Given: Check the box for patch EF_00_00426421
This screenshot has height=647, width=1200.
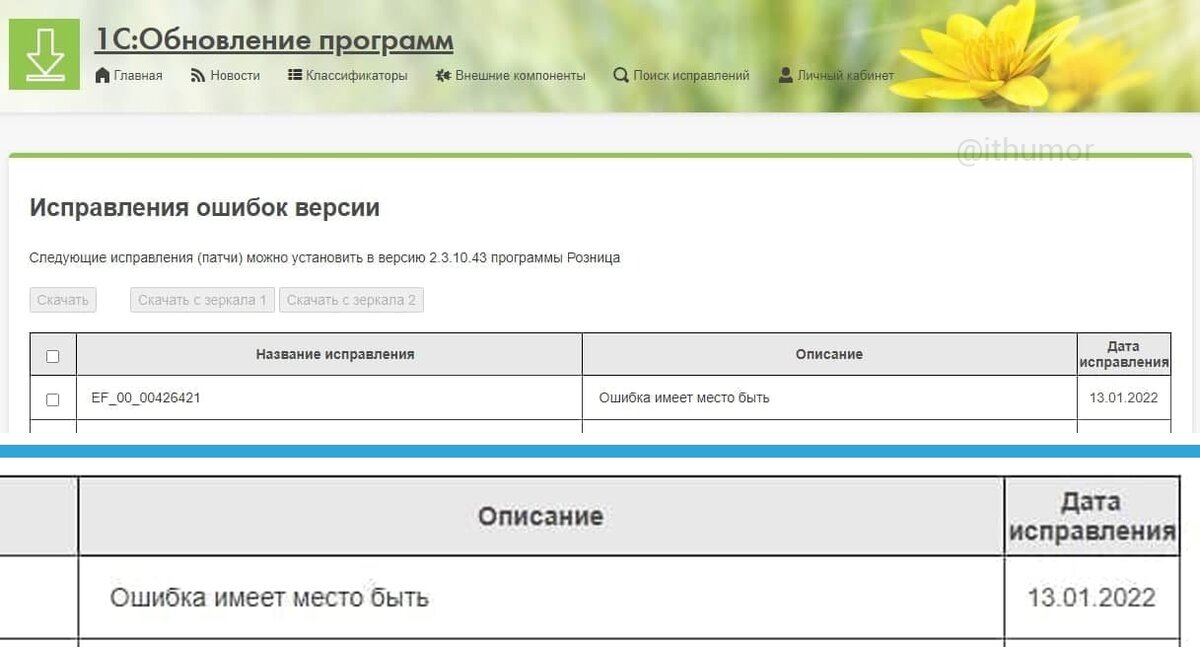Looking at the screenshot, I should (53, 400).
